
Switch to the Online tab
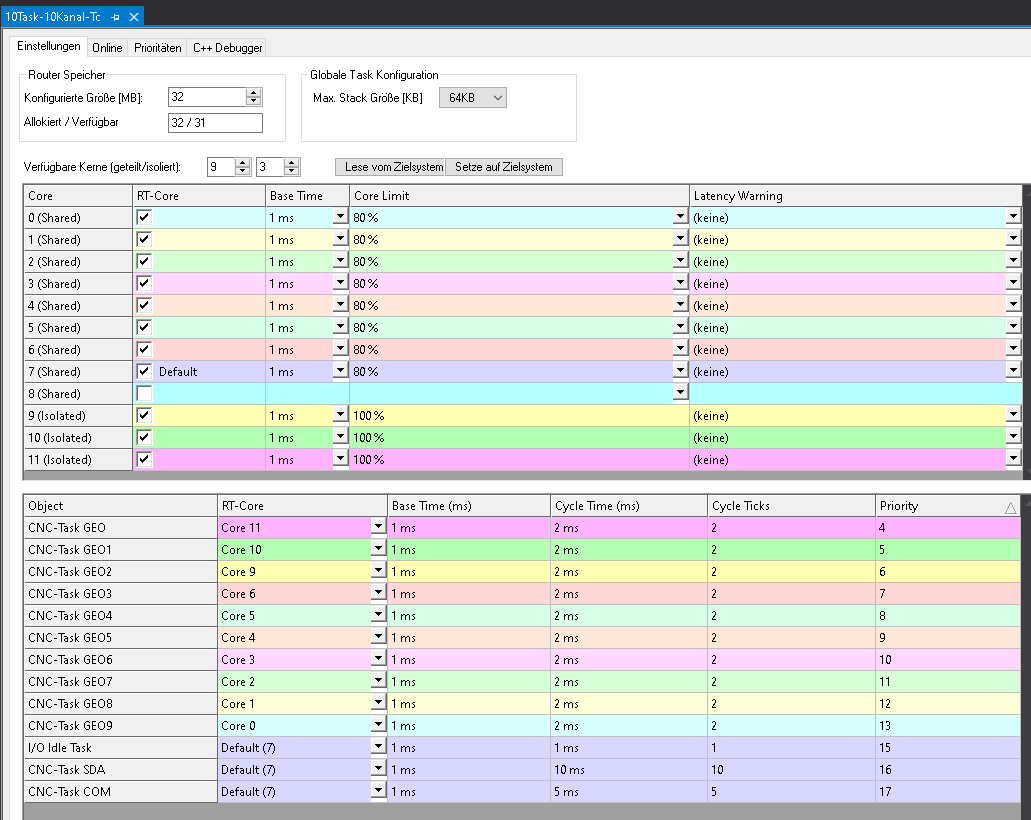pos(107,48)
